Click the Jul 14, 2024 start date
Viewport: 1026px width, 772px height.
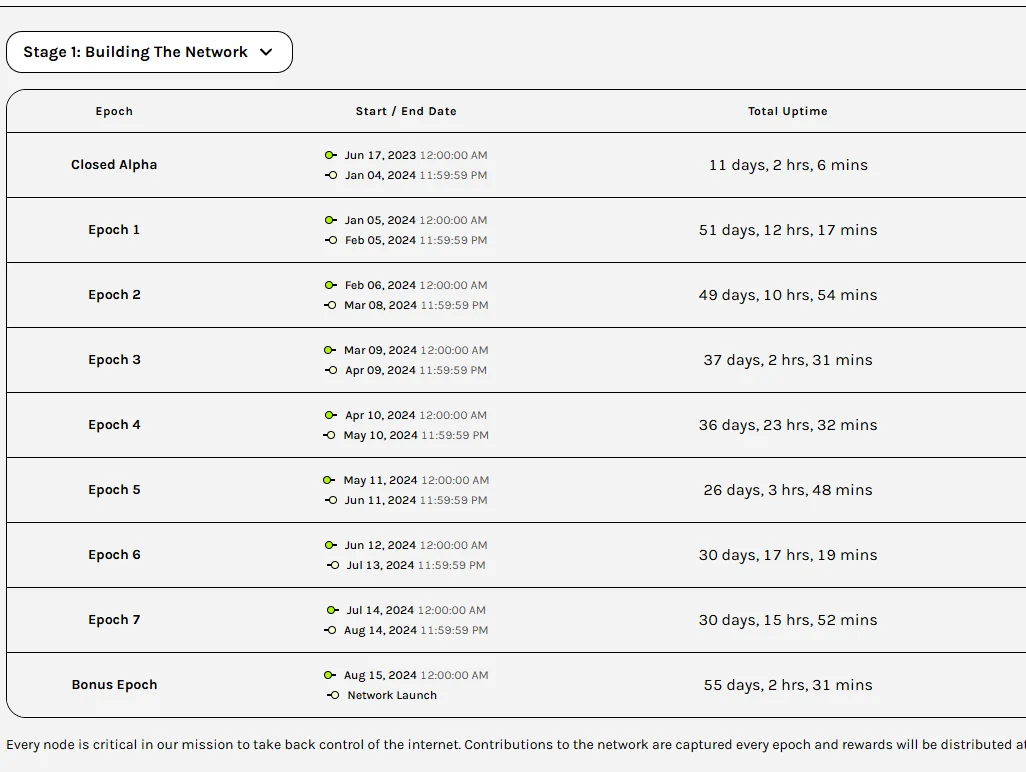pyautogui.click(x=380, y=610)
